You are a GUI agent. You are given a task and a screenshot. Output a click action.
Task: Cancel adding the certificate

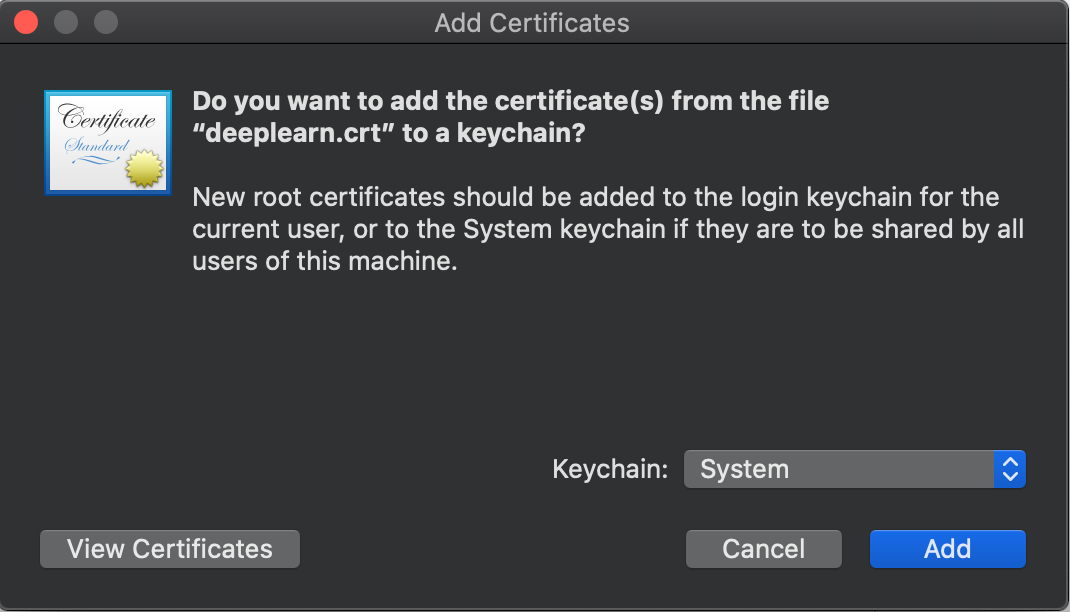[764, 549]
